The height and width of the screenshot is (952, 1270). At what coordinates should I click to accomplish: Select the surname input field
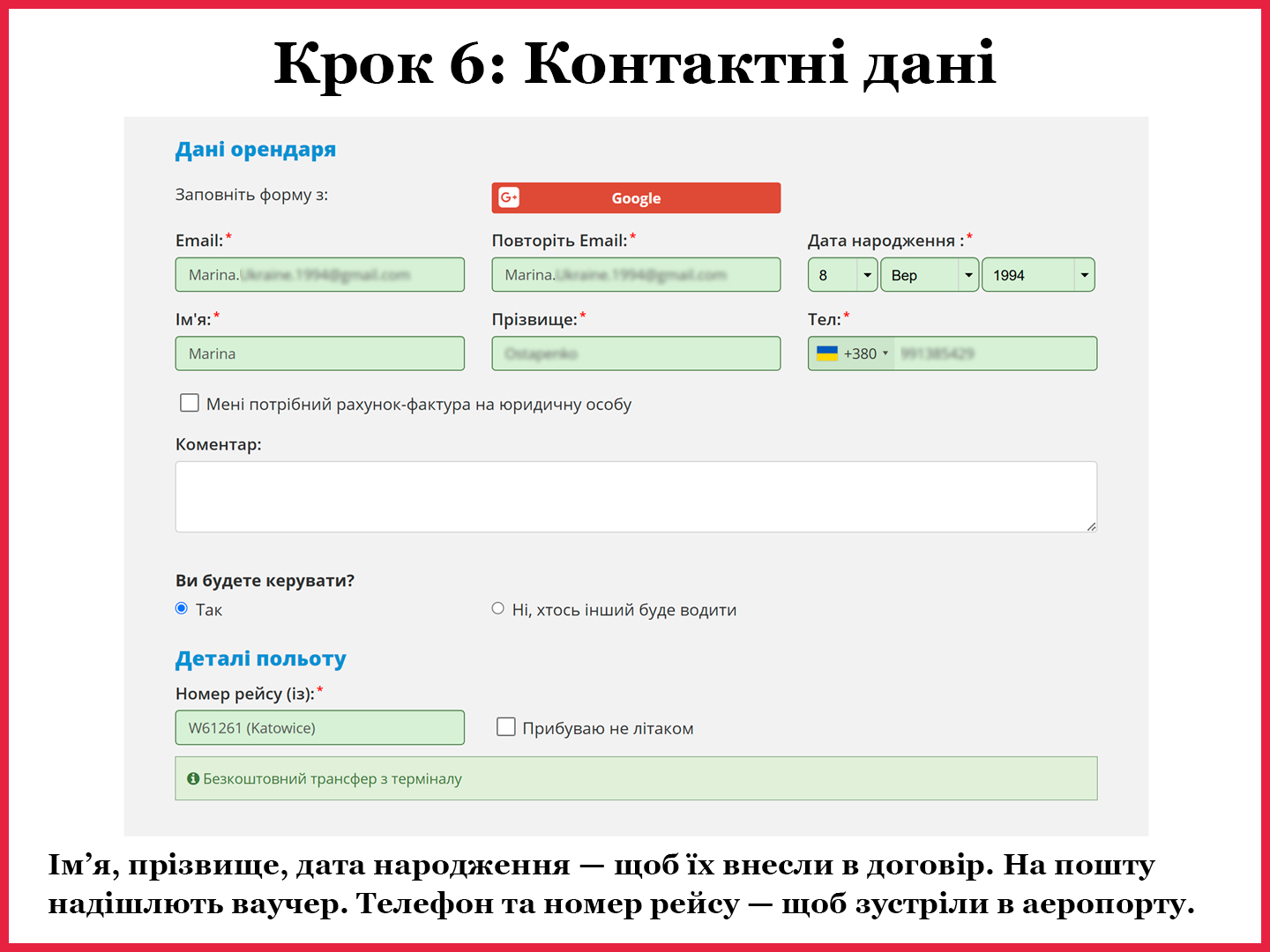click(x=635, y=353)
